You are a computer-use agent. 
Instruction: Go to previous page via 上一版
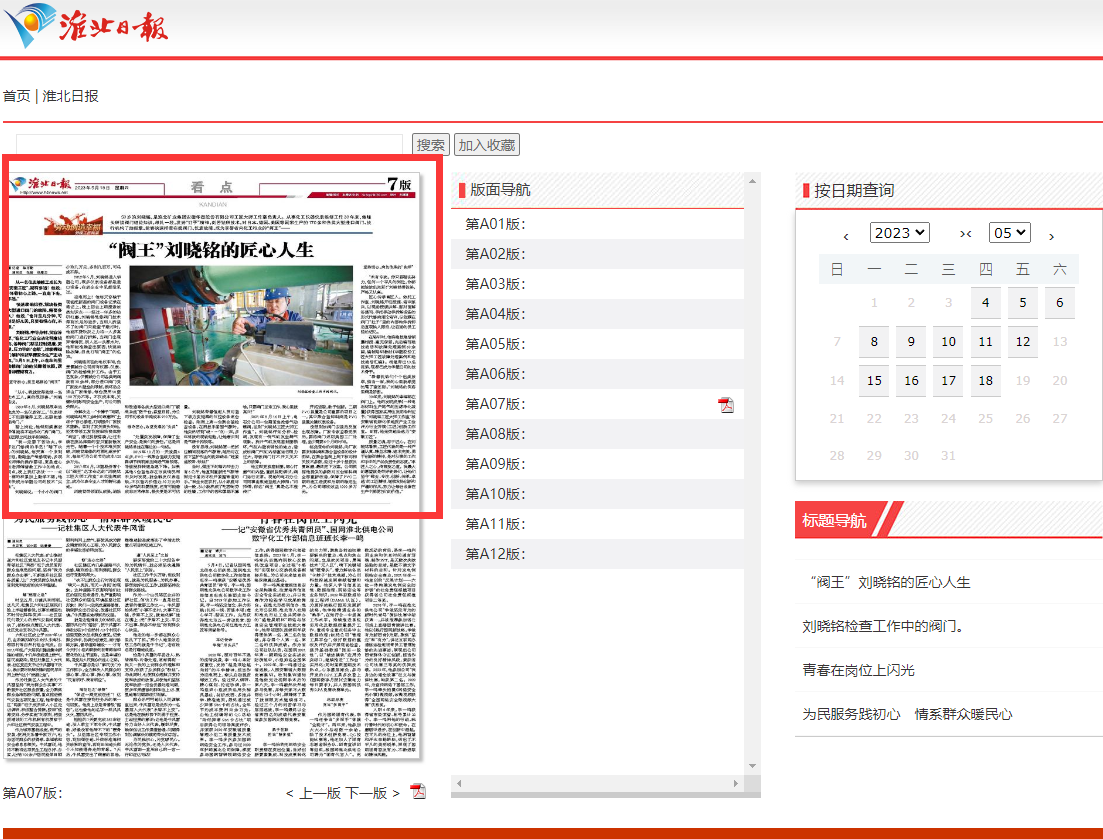(x=320, y=793)
